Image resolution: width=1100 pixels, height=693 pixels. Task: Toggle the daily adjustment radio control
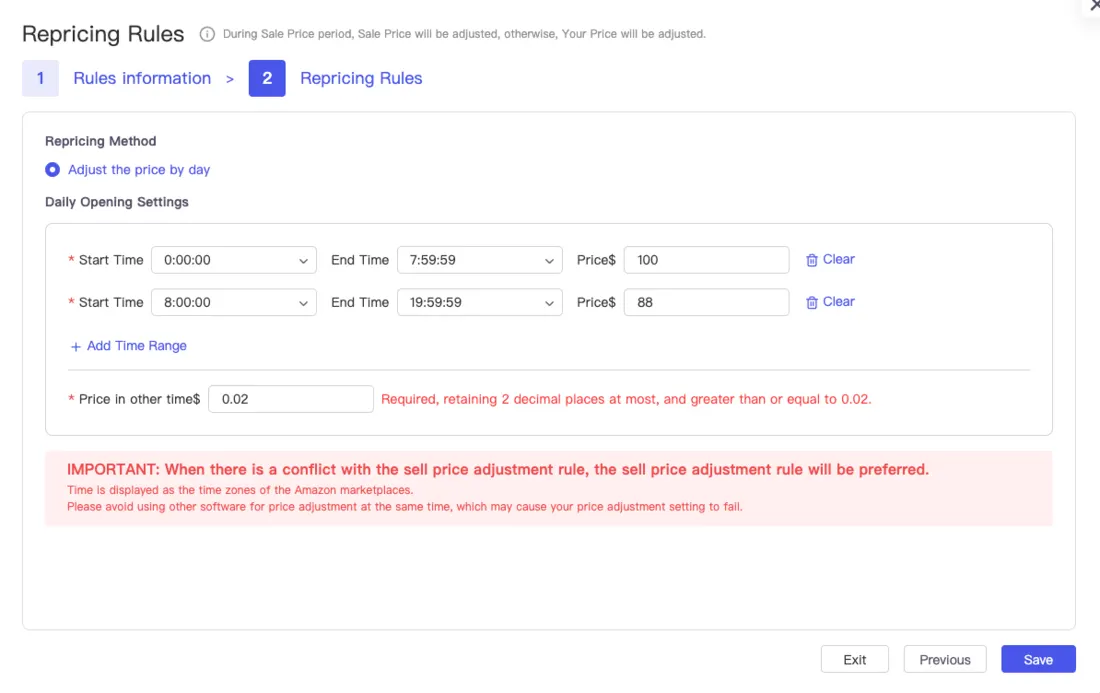(52, 169)
